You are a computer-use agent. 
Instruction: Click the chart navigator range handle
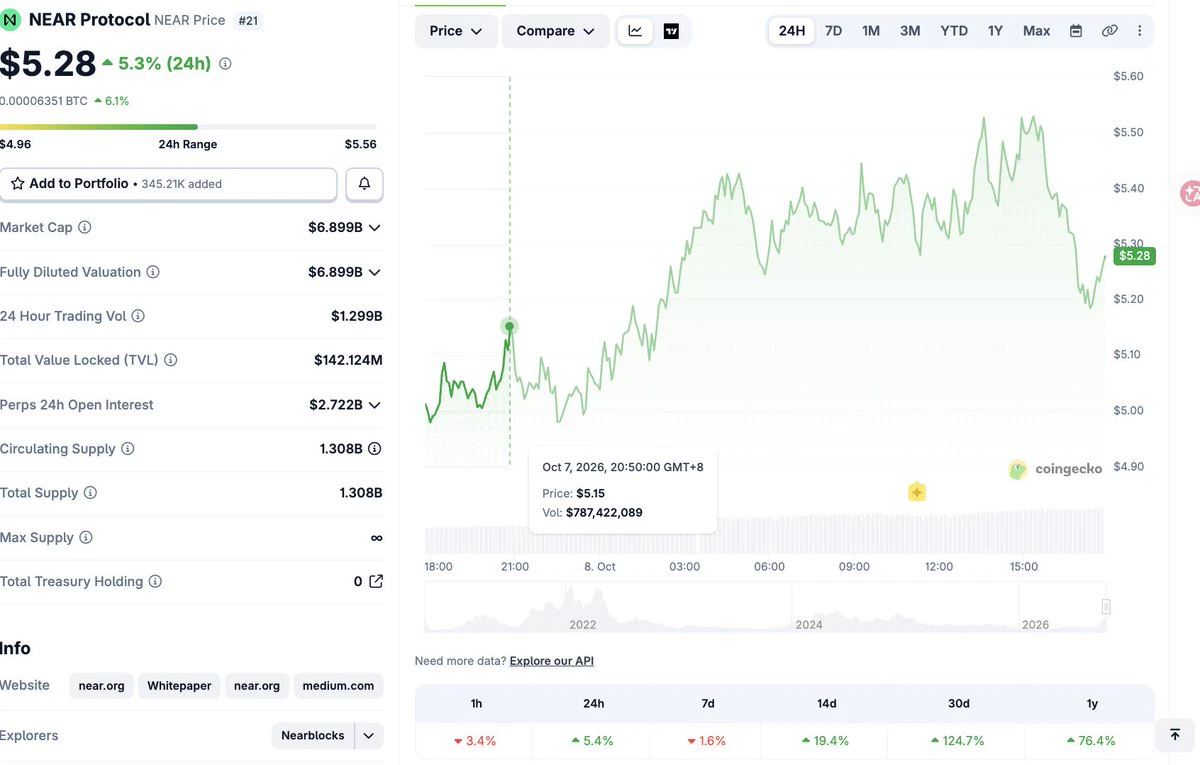coord(1106,607)
